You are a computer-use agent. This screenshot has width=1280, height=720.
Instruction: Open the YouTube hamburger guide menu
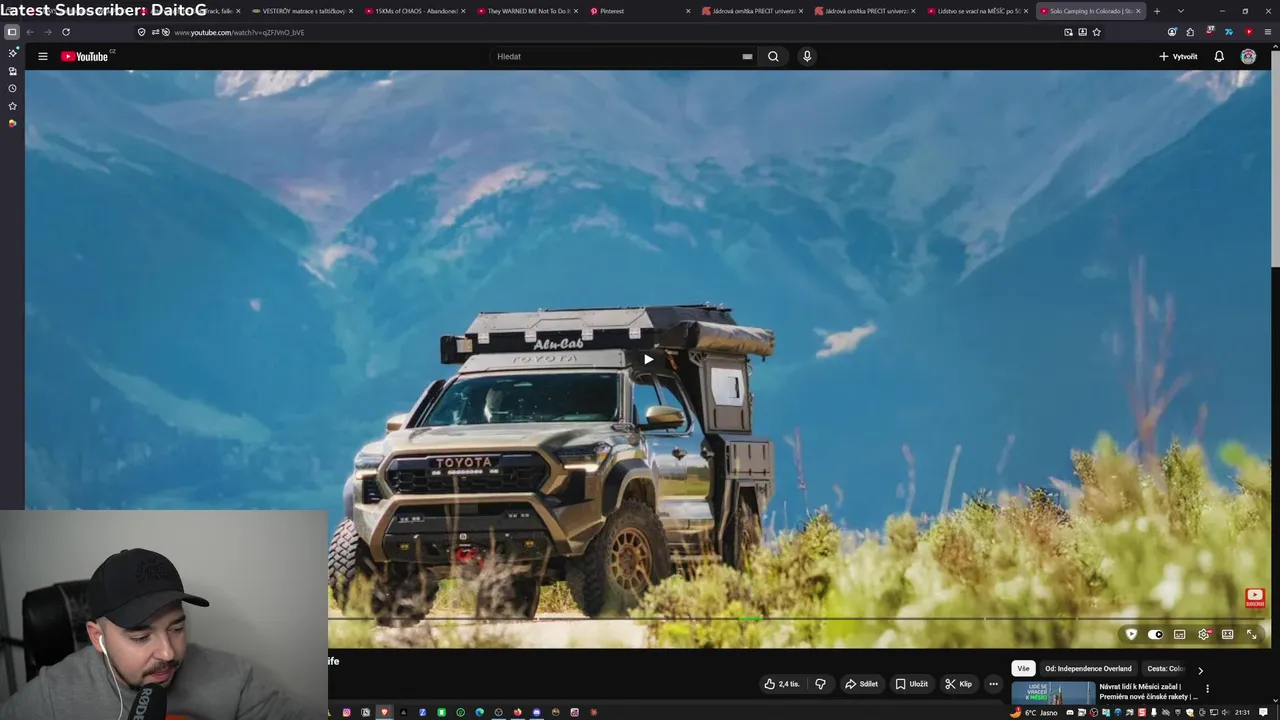point(43,56)
